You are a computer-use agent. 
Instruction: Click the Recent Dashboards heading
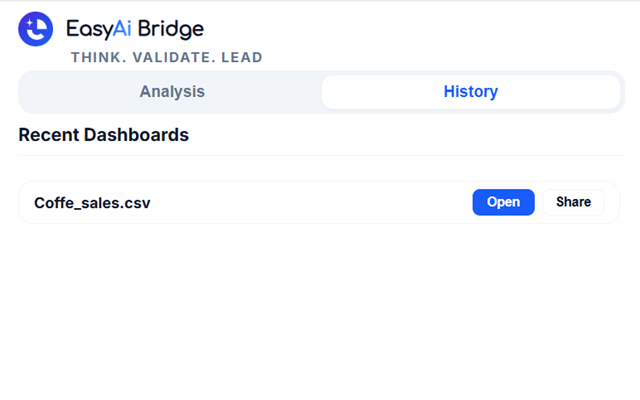104,135
